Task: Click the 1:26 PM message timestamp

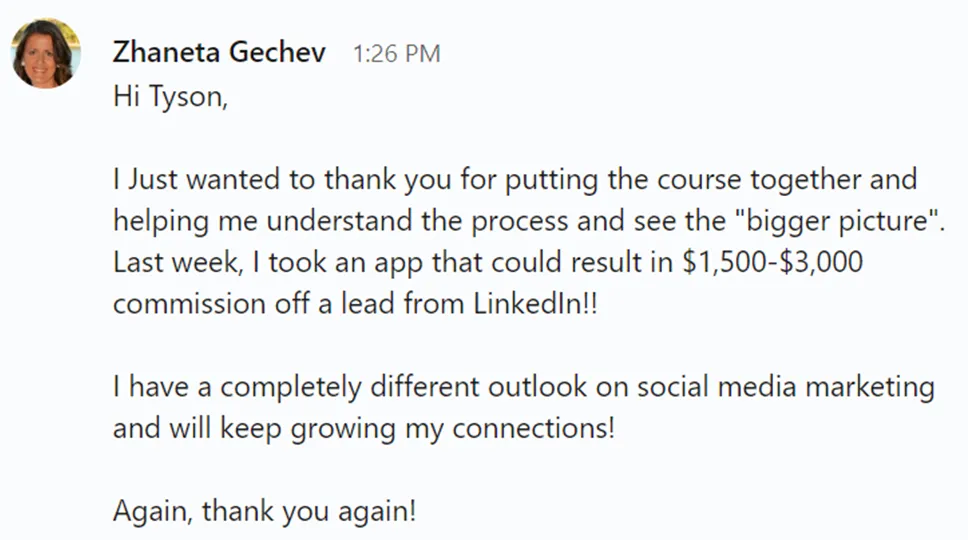Action: pos(396,54)
